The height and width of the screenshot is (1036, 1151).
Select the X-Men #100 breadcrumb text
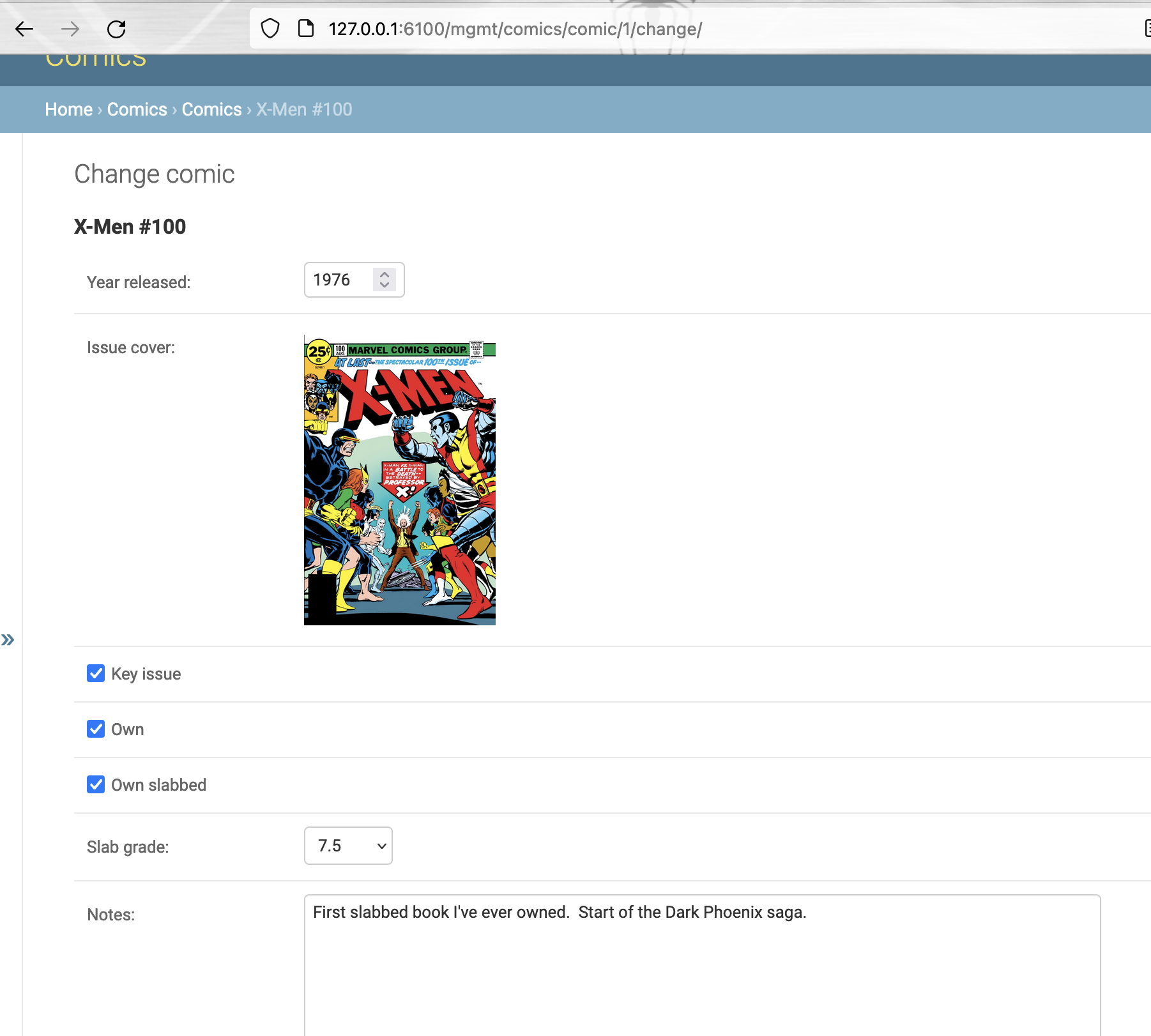304,110
